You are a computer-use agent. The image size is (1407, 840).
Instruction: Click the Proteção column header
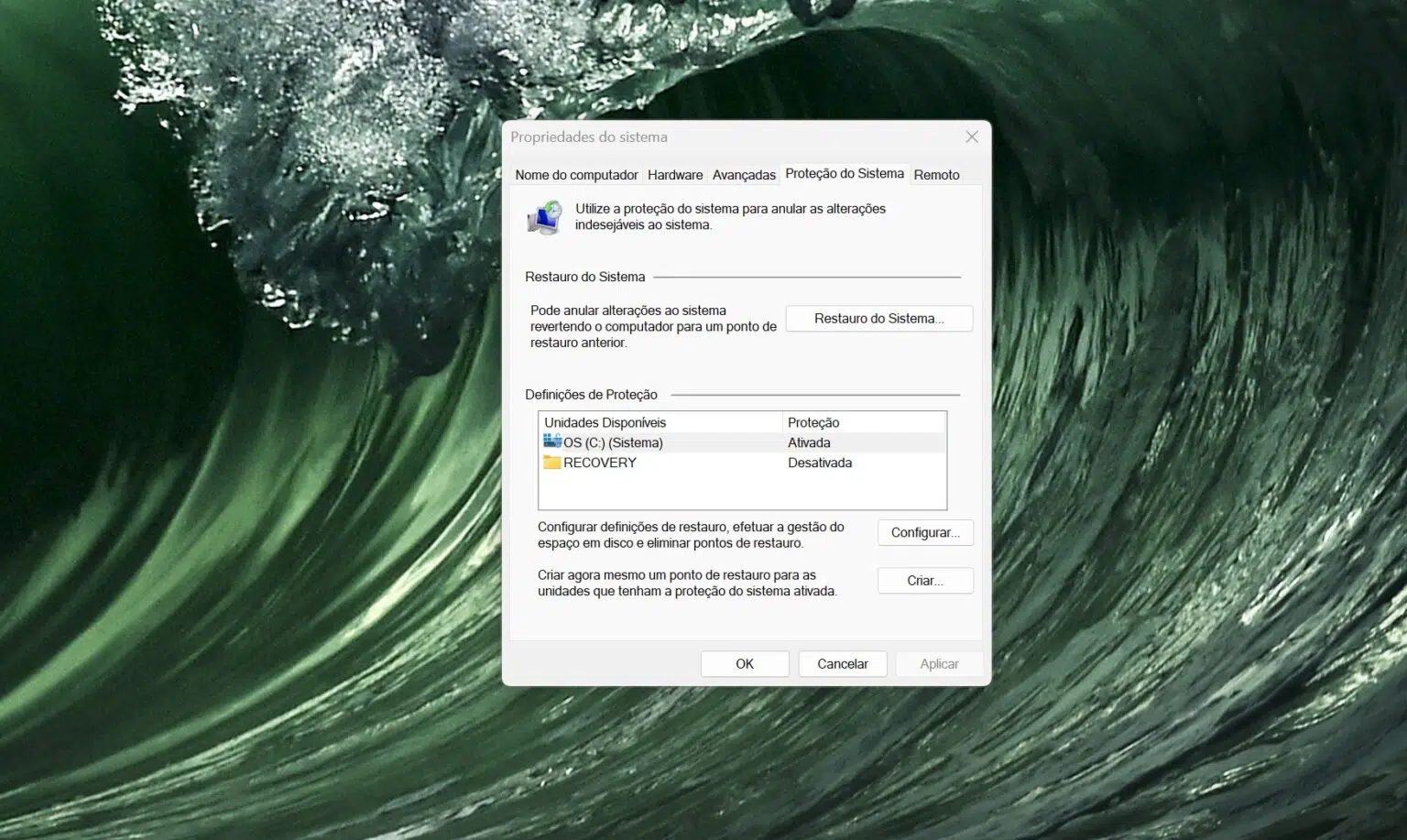coord(813,422)
